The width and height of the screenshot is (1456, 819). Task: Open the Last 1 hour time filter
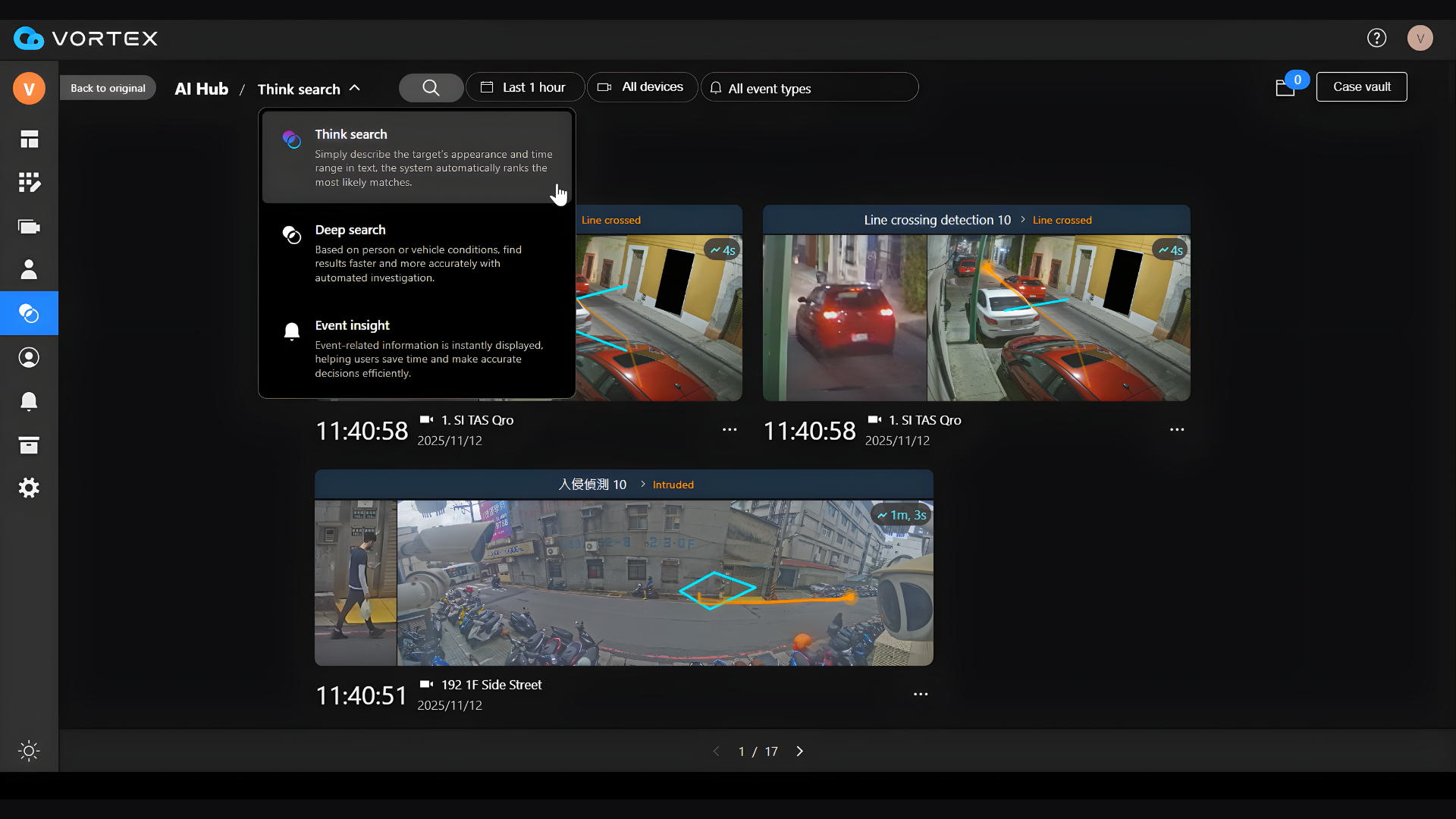point(525,86)
